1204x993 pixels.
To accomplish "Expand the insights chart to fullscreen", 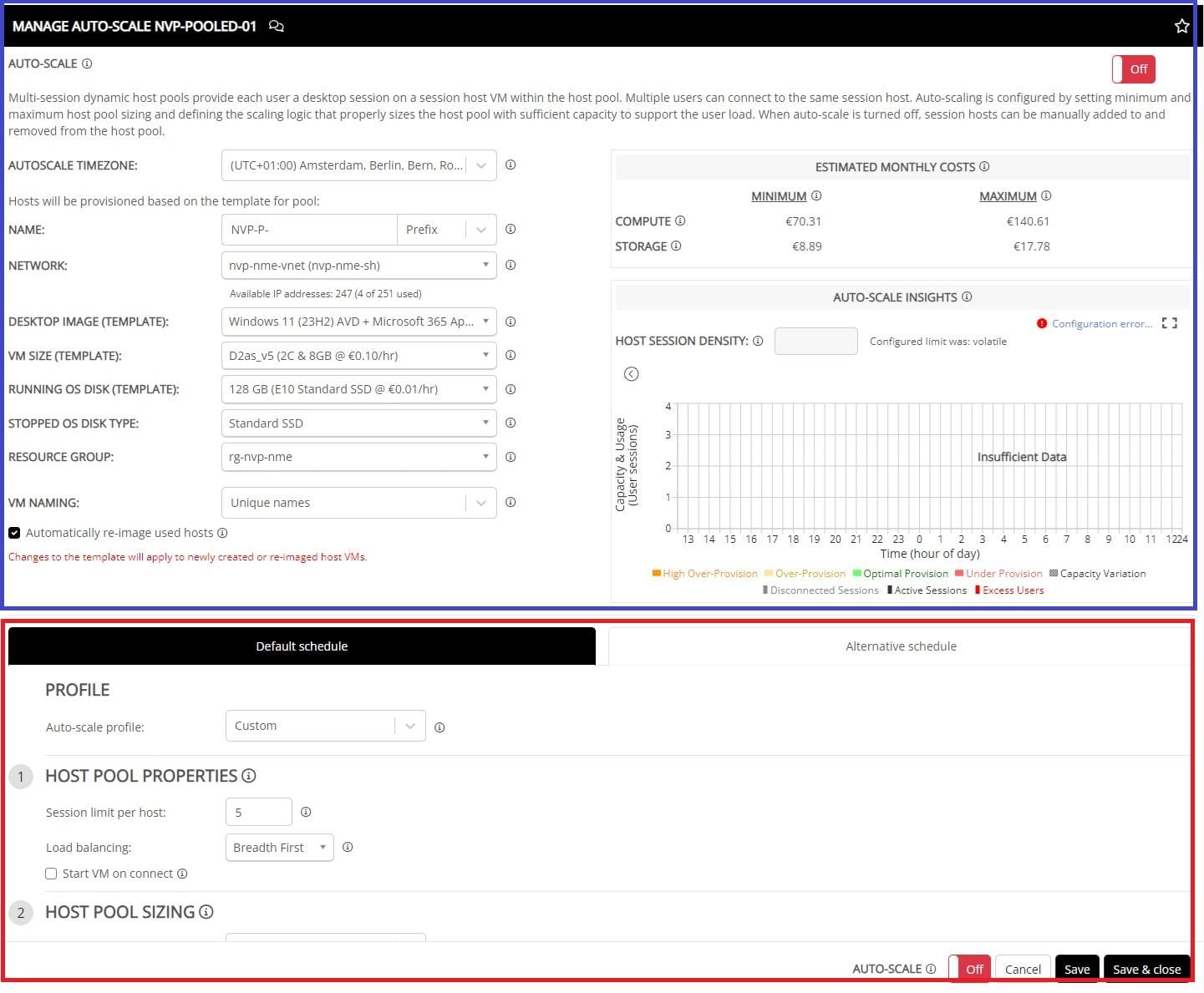I will [x=1170, y=323].
